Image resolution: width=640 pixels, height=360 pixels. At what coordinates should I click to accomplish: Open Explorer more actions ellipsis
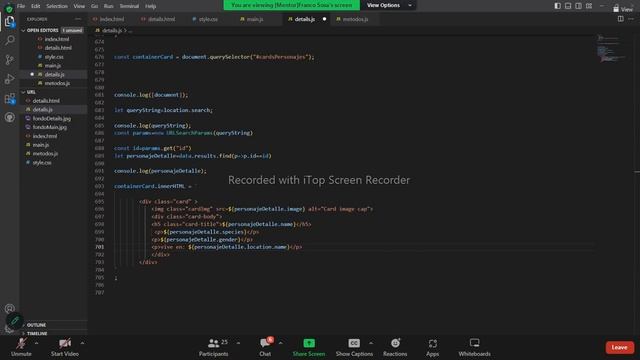click(x=78, y=19)
